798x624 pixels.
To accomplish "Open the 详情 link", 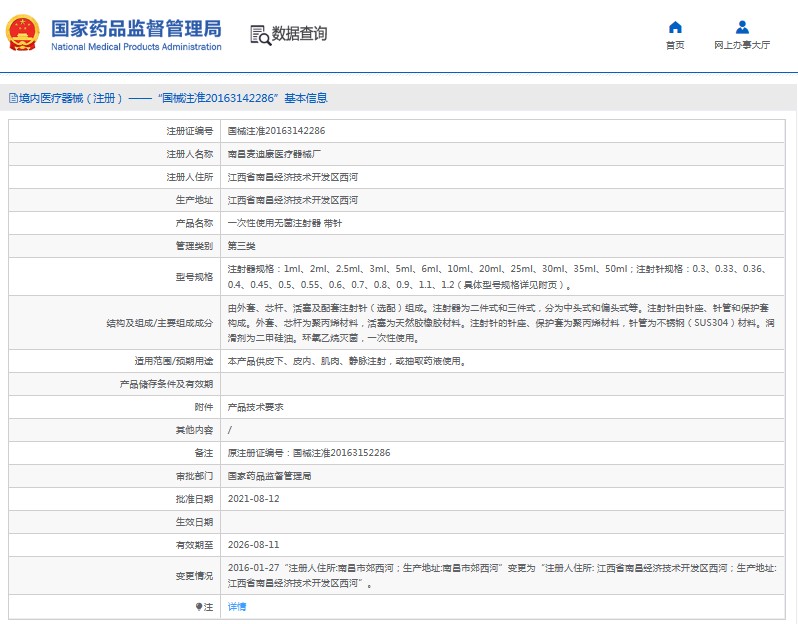I will [237, 607].
